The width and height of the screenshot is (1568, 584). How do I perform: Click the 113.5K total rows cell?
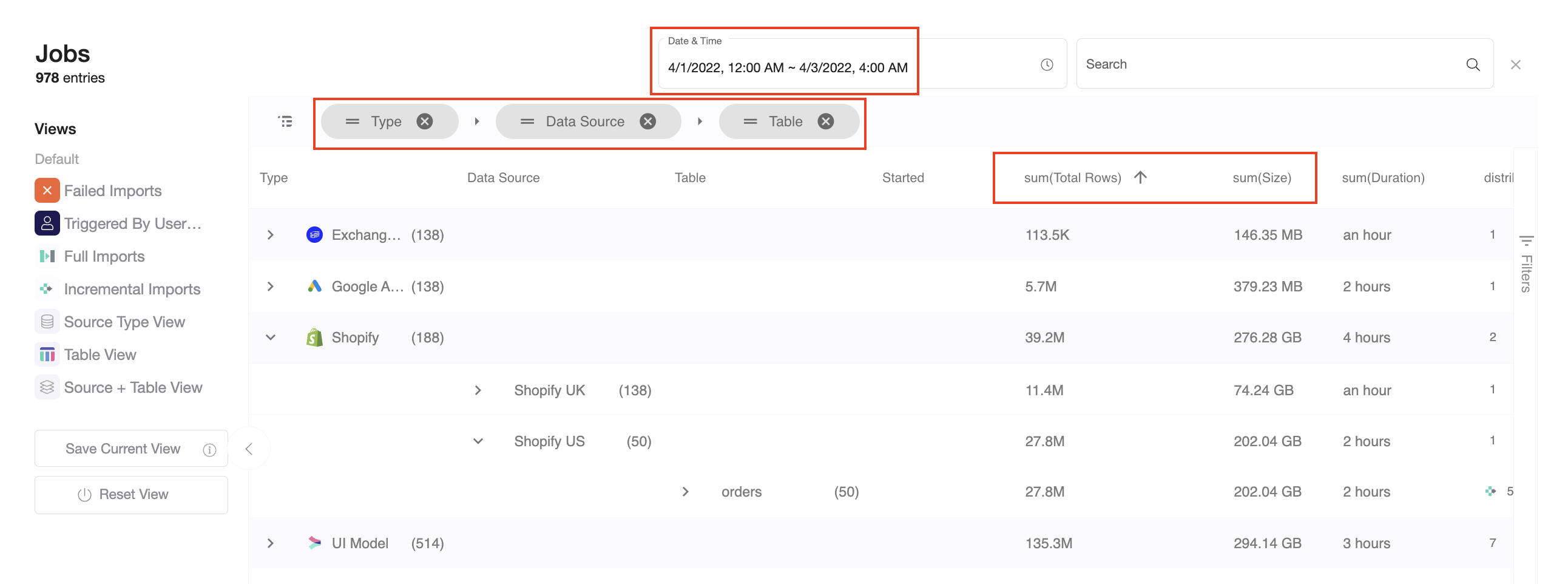click(1047, 234)
